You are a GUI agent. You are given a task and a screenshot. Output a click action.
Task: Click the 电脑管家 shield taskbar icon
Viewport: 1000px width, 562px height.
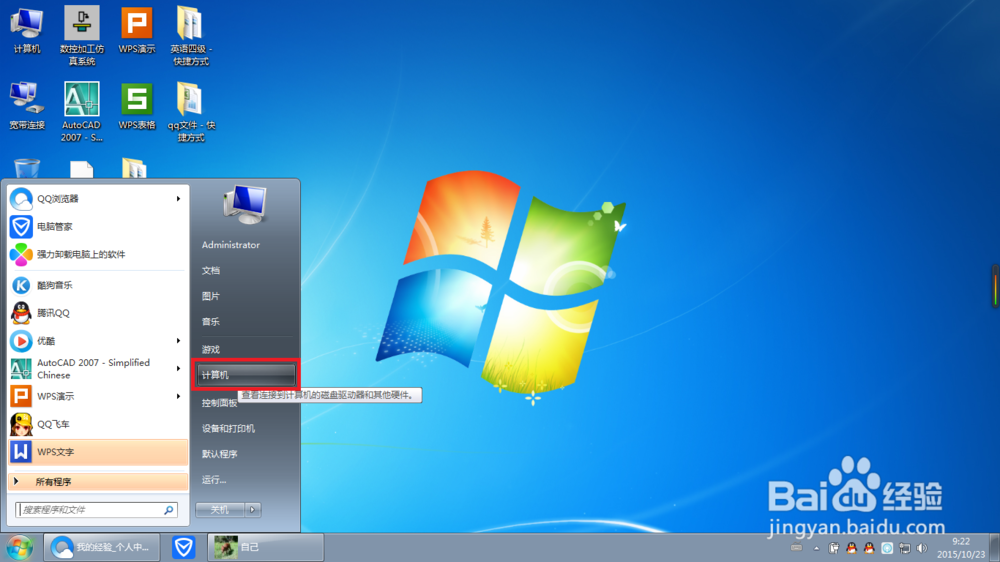click(184, 547)
